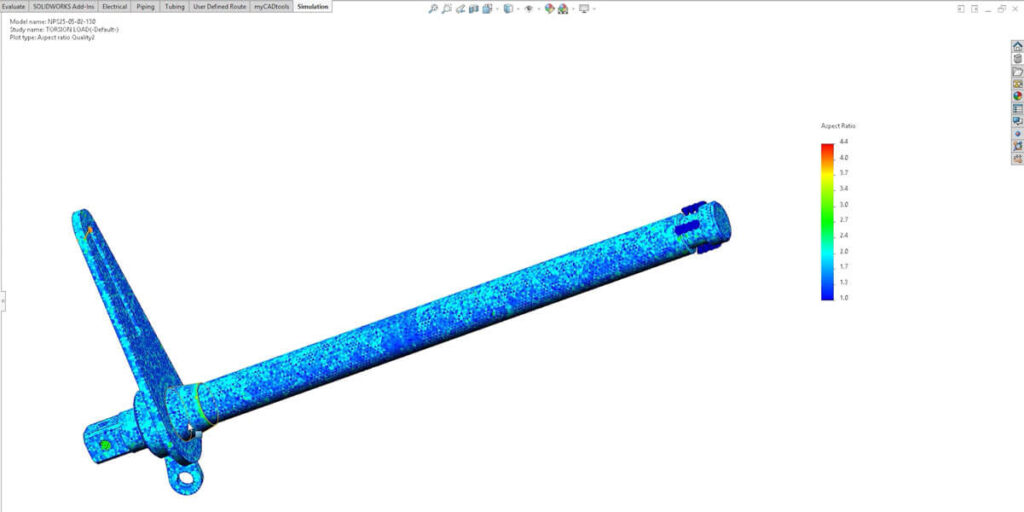The width and height of the screenshot is (1024, 512).
Task: Click the Aspect Ratio legend title
Action: (x=838, y=125)
